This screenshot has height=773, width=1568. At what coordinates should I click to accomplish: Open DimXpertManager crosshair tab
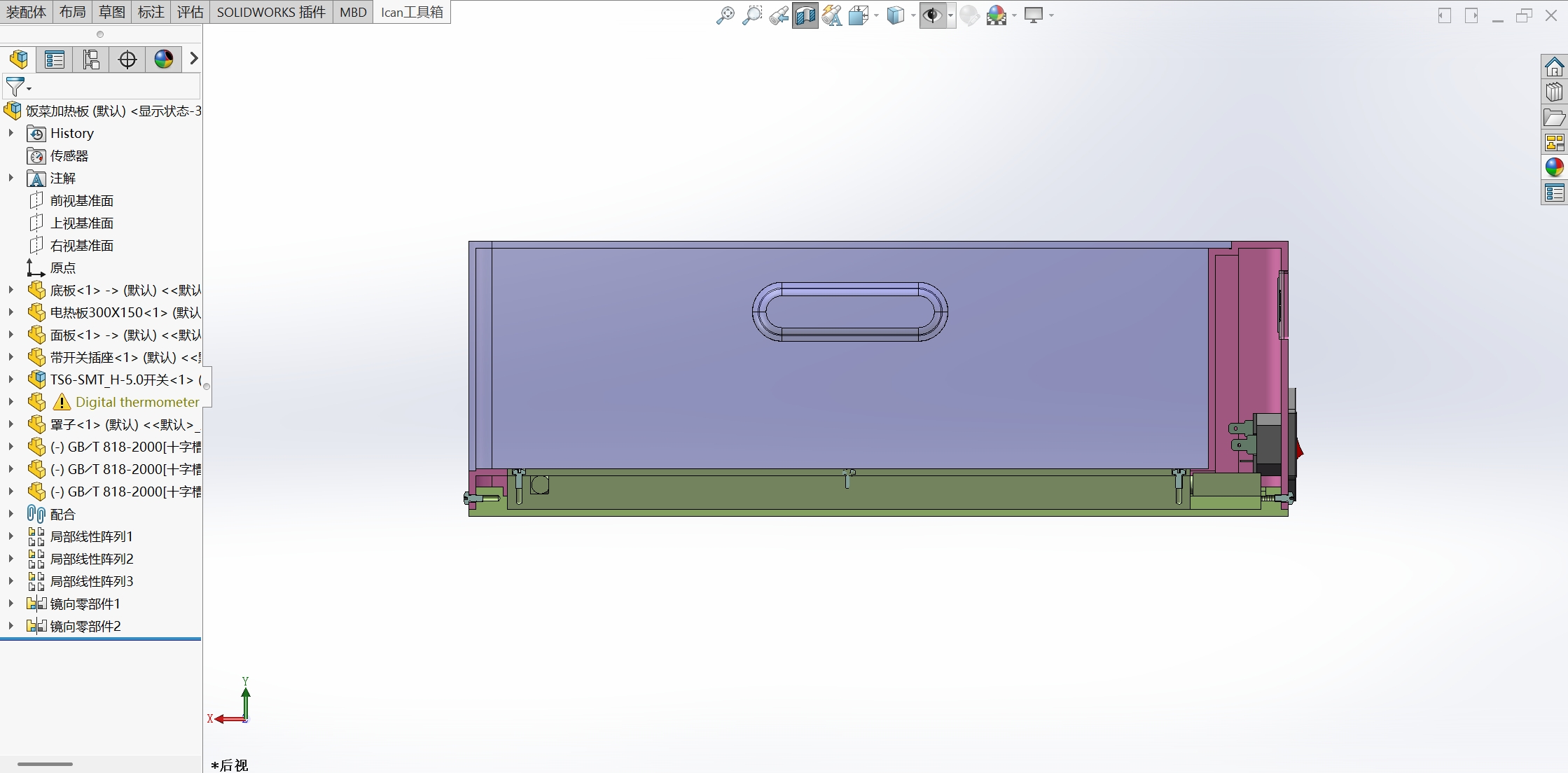pyautogui.click(x=127, y=60)
